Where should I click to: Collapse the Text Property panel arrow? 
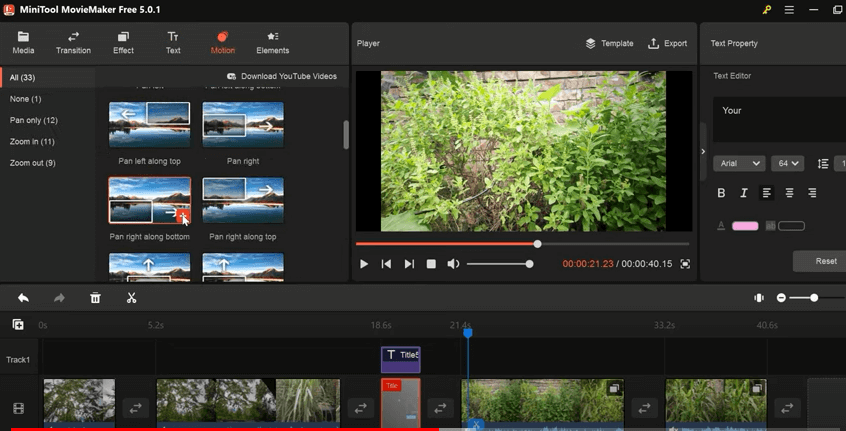(703, 152)
